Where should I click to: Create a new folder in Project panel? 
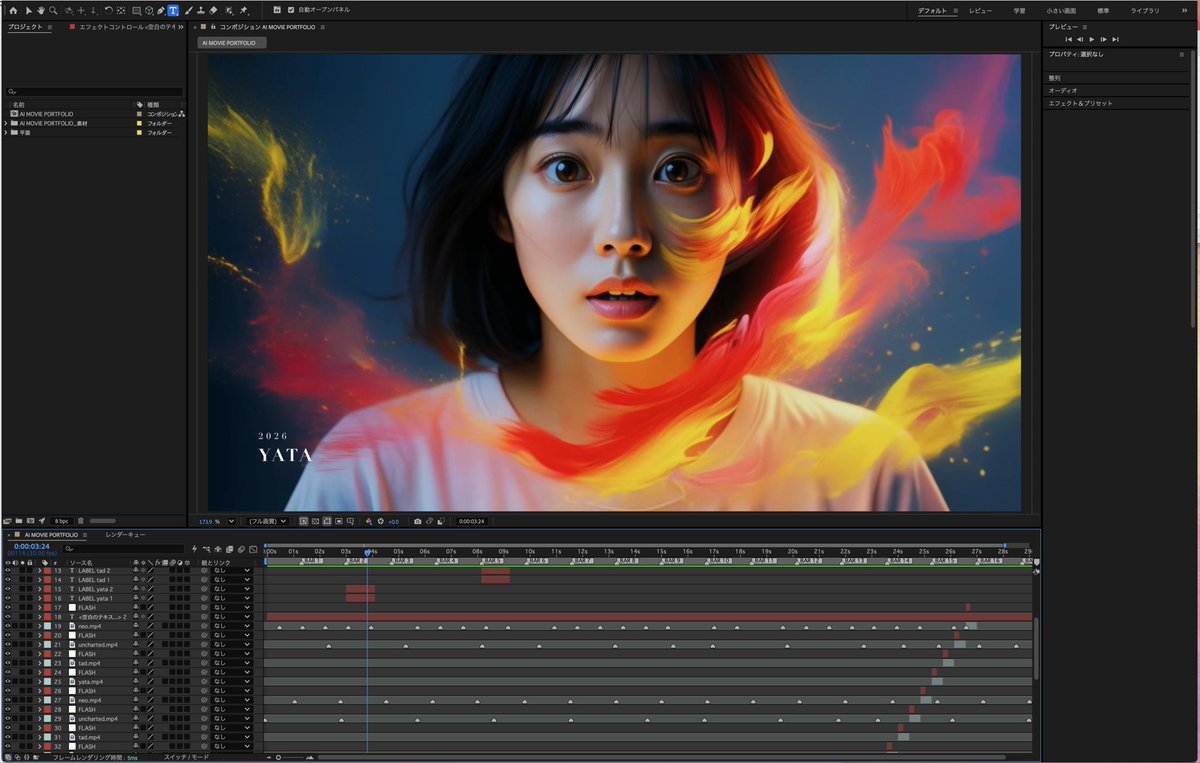pos(19,521)
